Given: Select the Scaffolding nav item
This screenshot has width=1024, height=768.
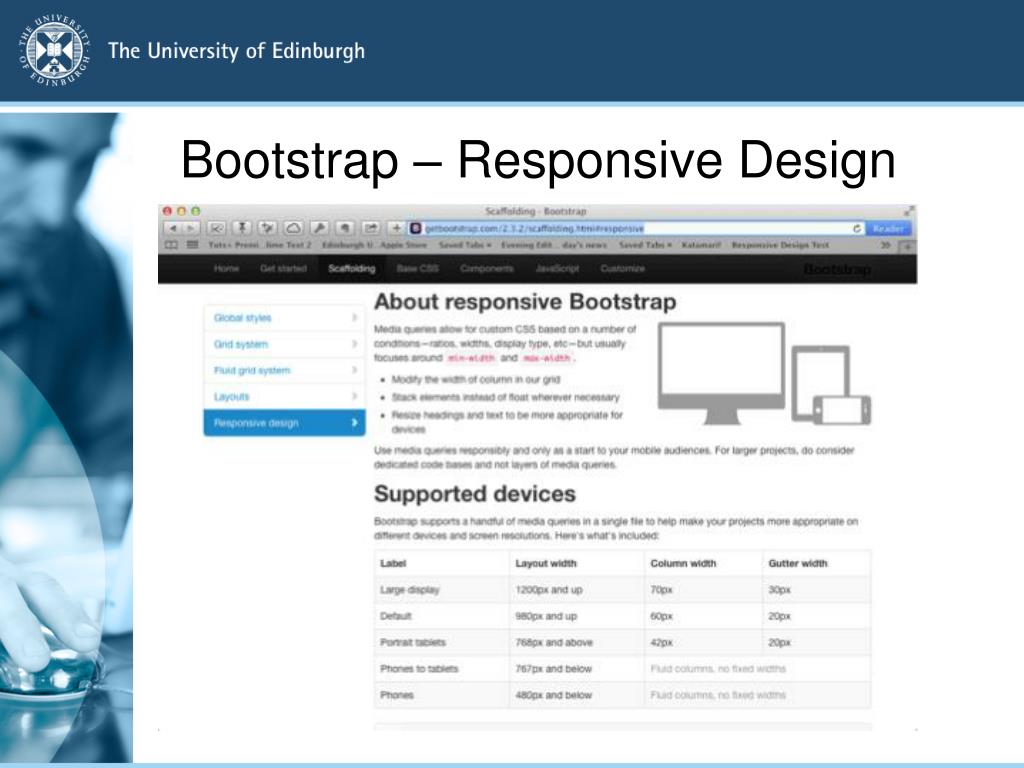Looking at the screenshot, I should pos(352,268).
